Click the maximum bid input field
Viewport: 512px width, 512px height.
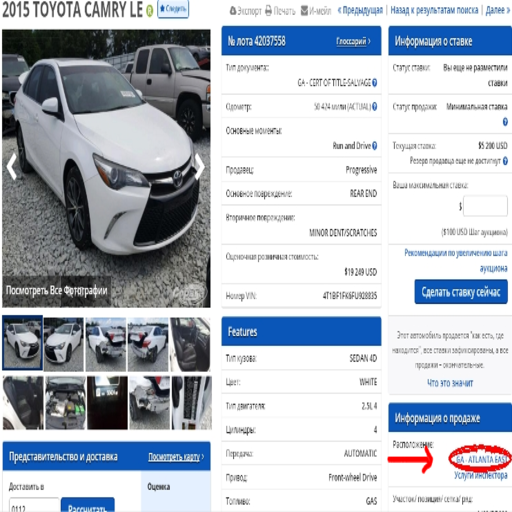pos(485,206)
